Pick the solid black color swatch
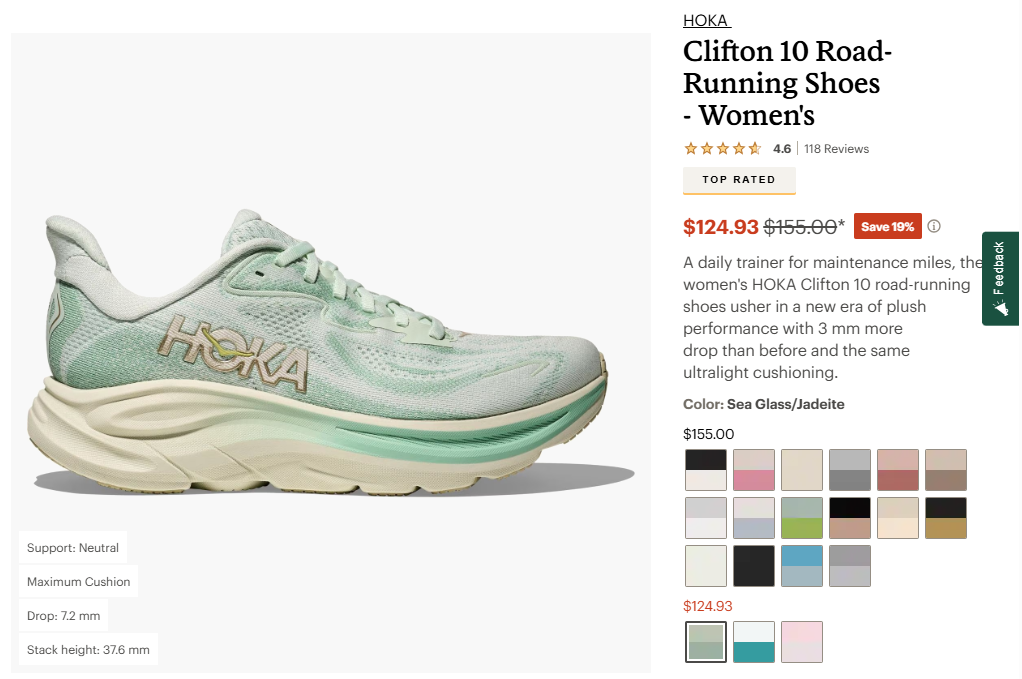 (754, 566)
